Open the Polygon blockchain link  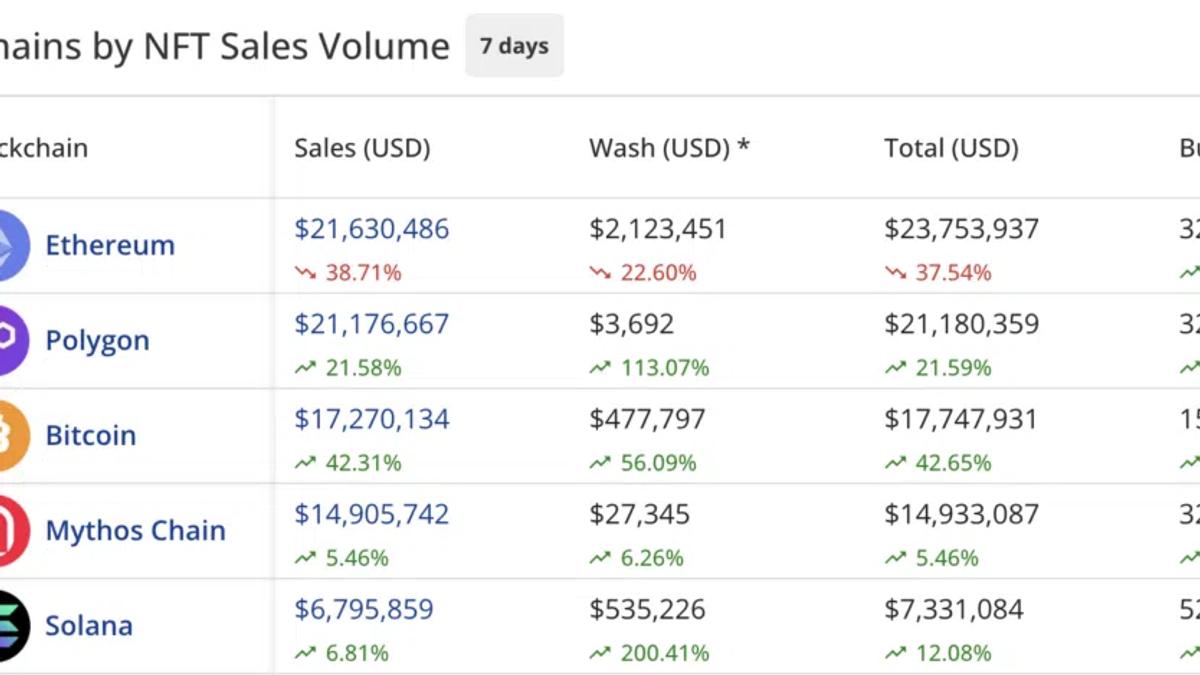pos(97,340)
